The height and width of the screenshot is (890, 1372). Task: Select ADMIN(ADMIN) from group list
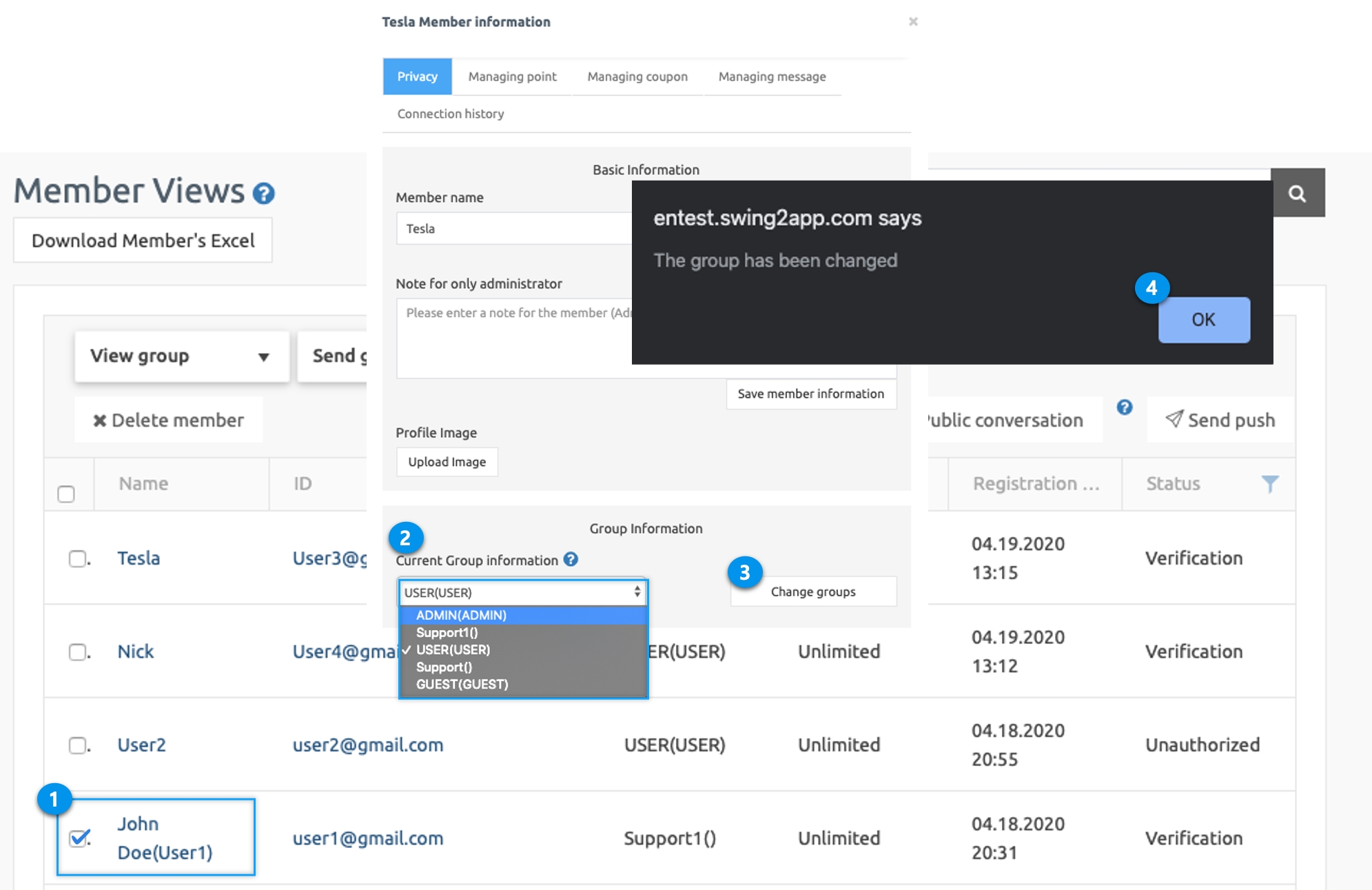[x=523, y=615]
